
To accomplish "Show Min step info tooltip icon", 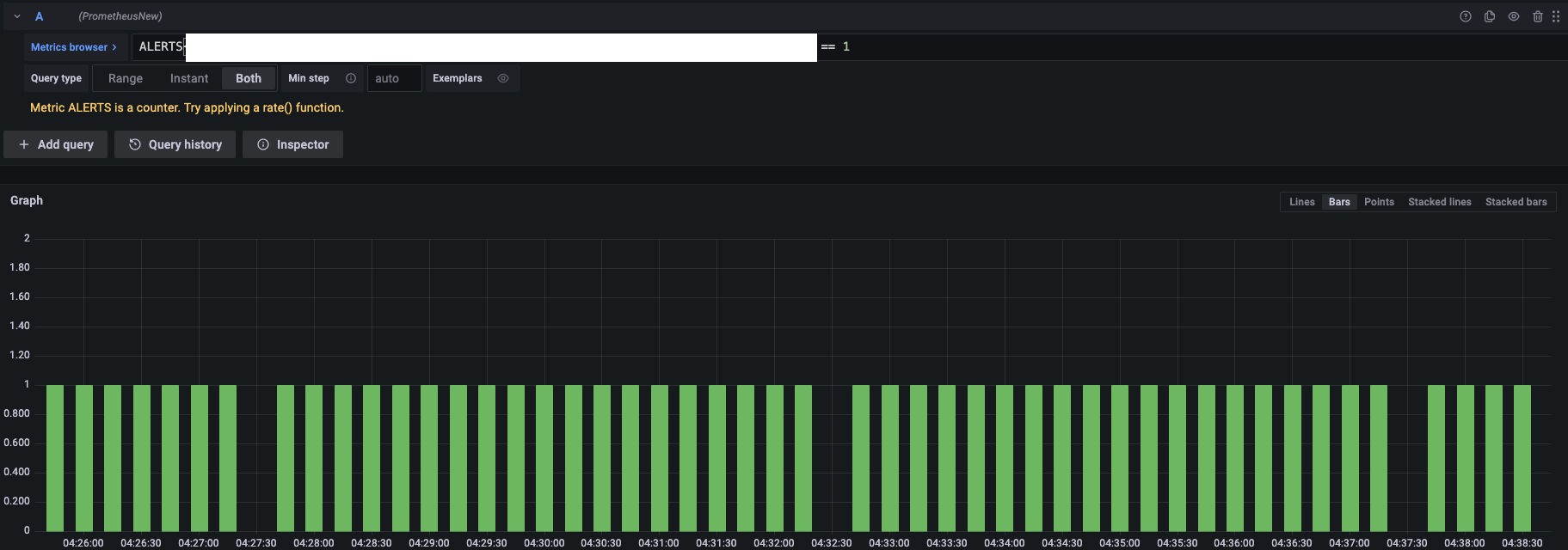I will click(351, 78).
